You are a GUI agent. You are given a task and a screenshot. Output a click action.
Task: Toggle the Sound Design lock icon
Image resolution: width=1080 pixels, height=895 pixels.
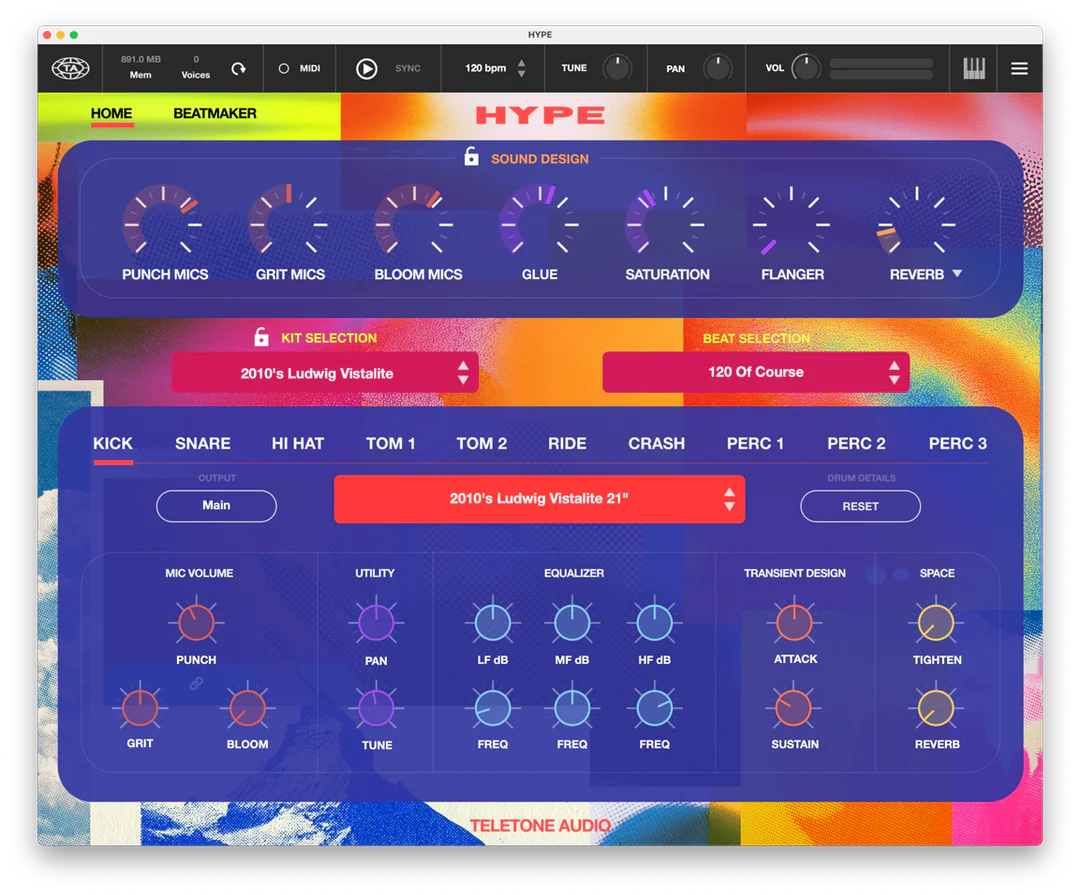(471, 156)
